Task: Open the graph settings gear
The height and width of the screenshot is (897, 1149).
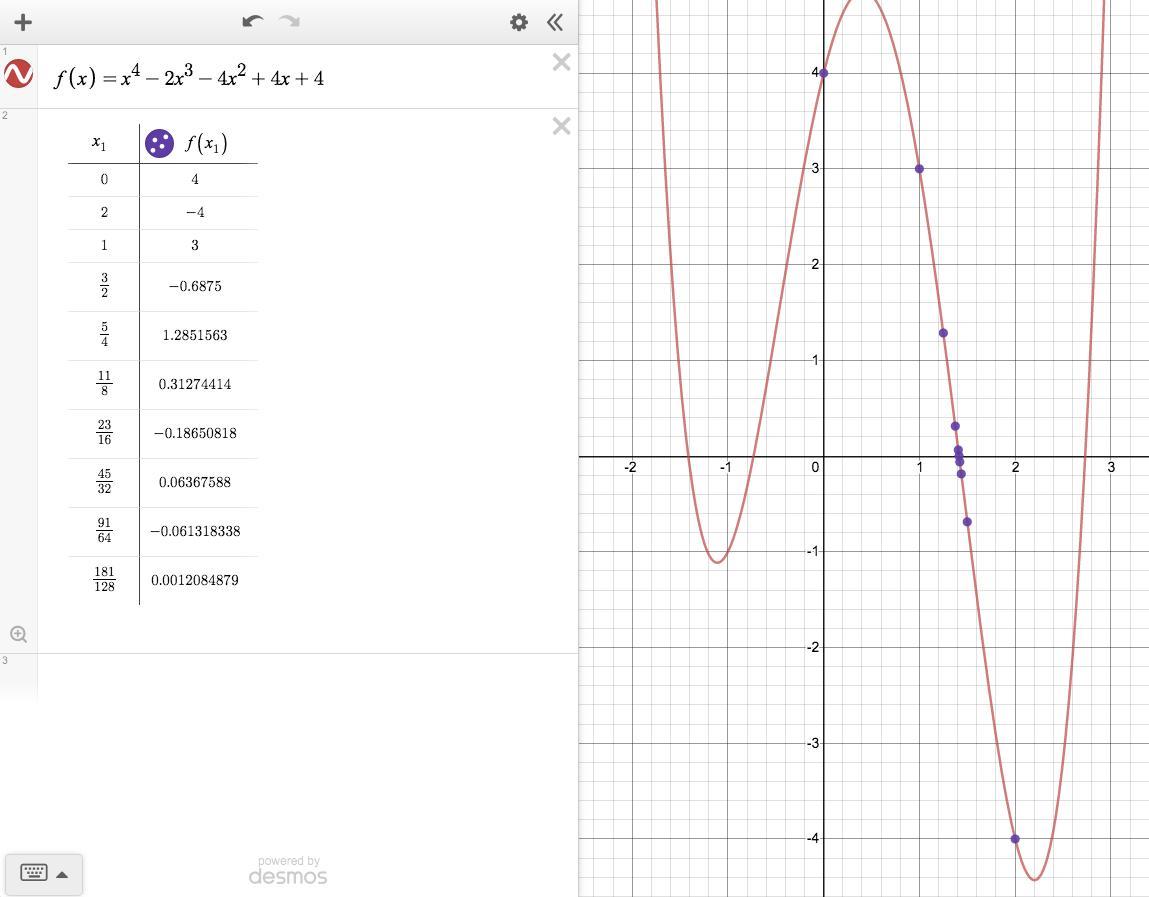Action: click(518, 22)
